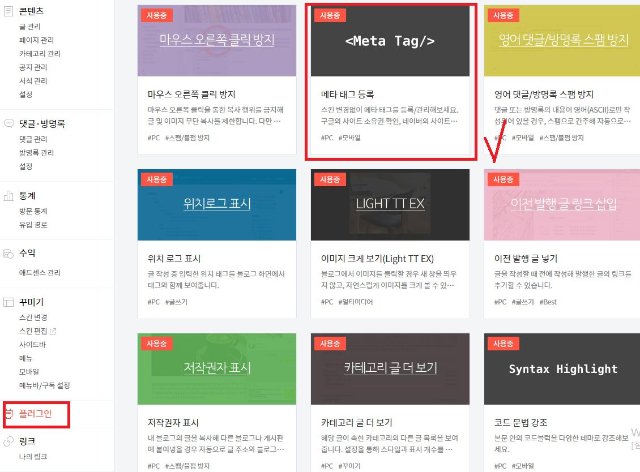Open 애드센스 관리
This screenshot has width=640, height=472.
pyautogui.click(x=40, y=272)
